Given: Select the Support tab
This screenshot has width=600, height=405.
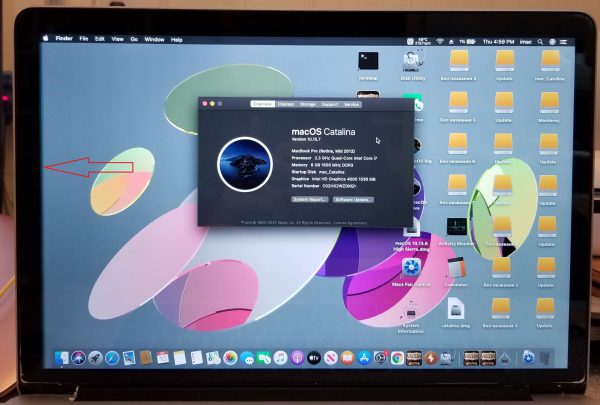Looking at the screenshot, I should click(330, 104).
